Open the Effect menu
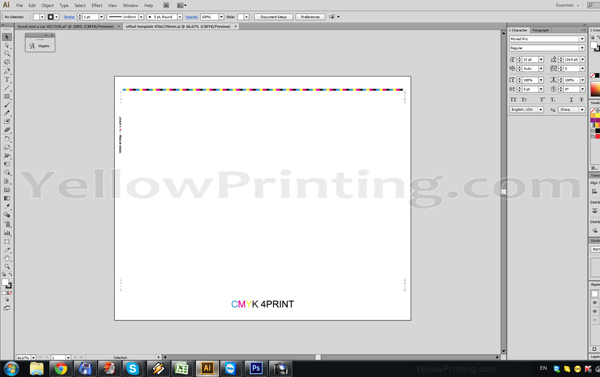Image resolution: width=600 pixels, height=377 pixels. (97, 5)
